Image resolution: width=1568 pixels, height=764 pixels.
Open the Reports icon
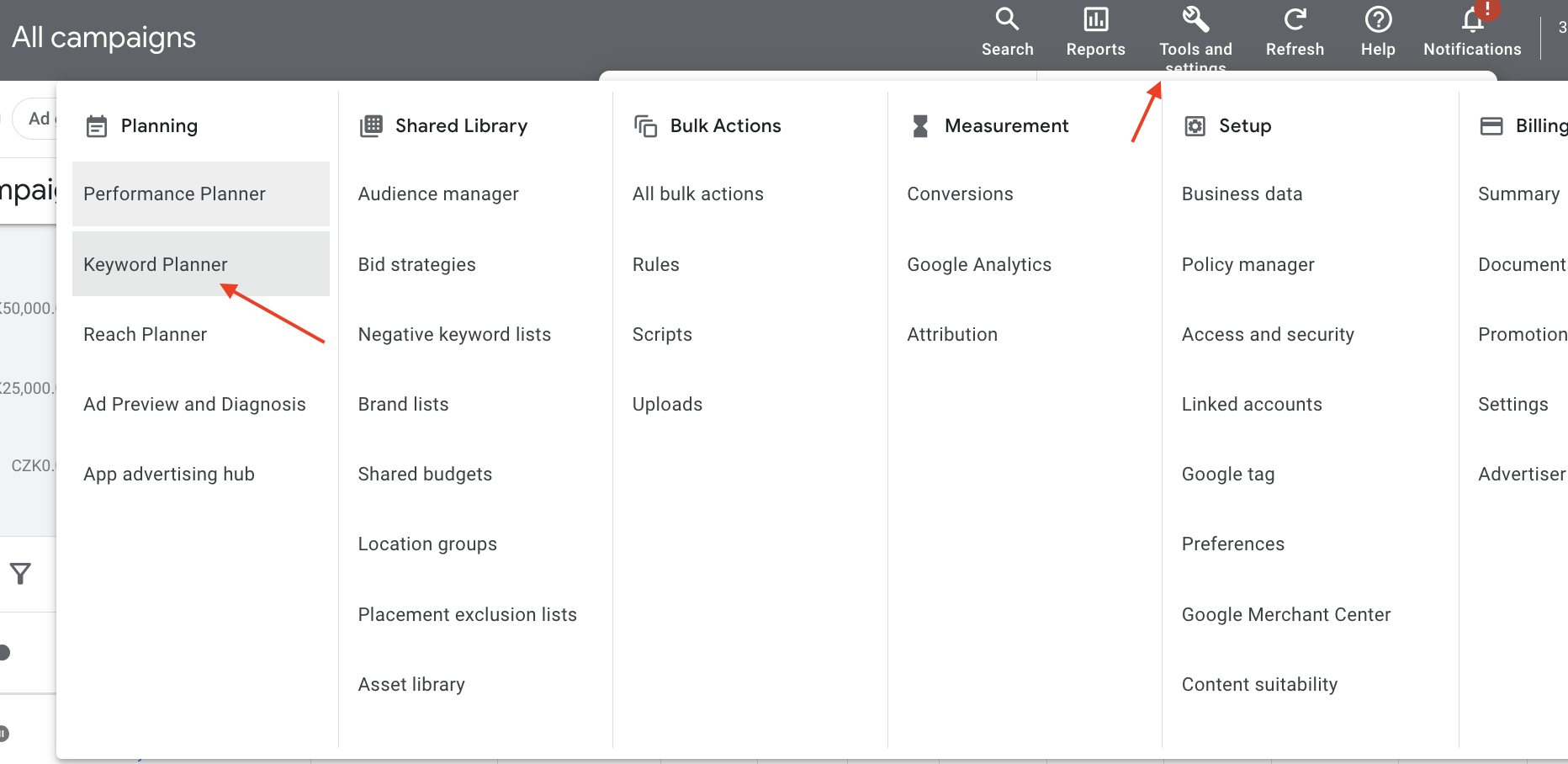1095,19
